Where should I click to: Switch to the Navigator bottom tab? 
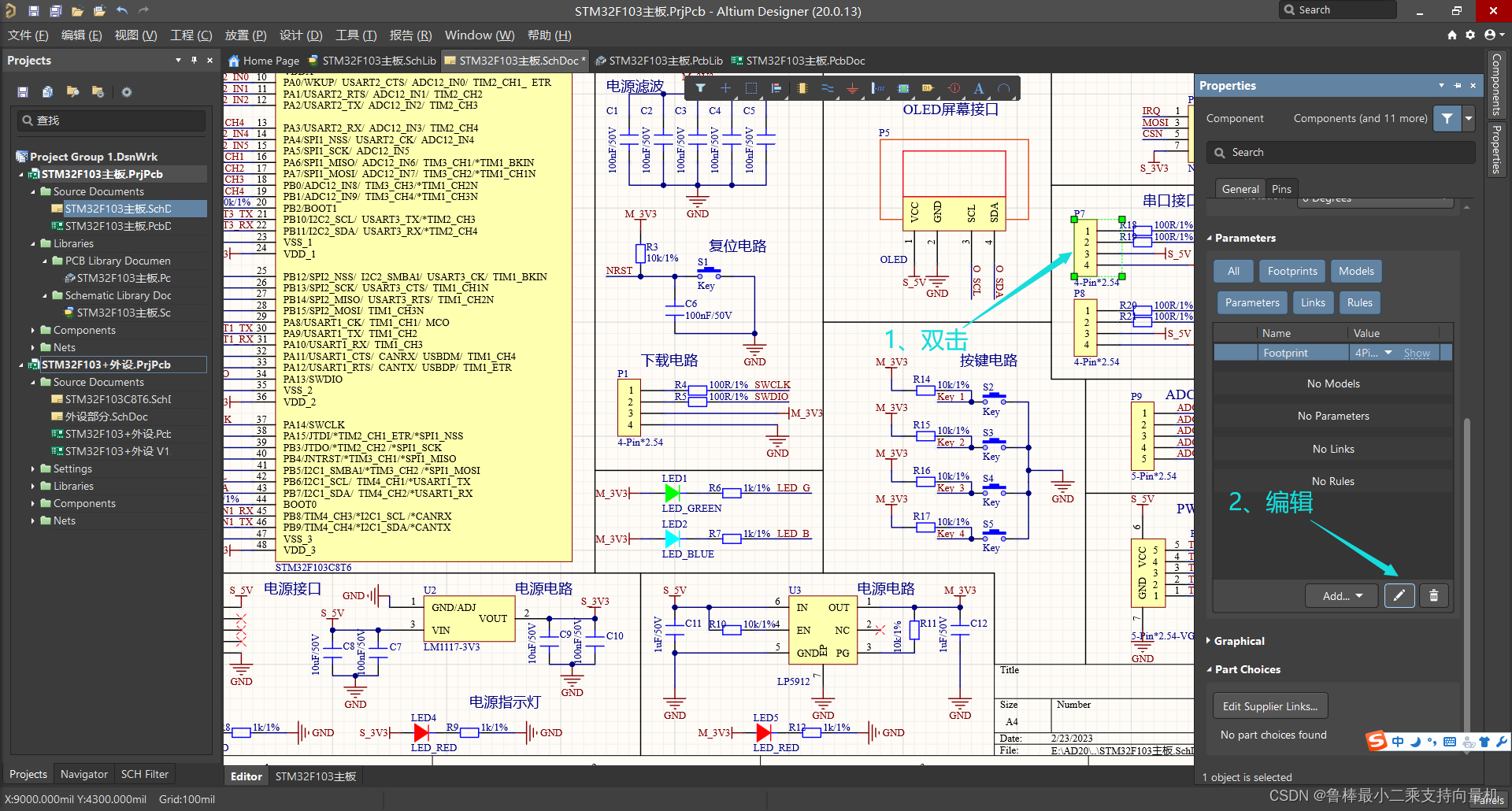pos(83,775)
